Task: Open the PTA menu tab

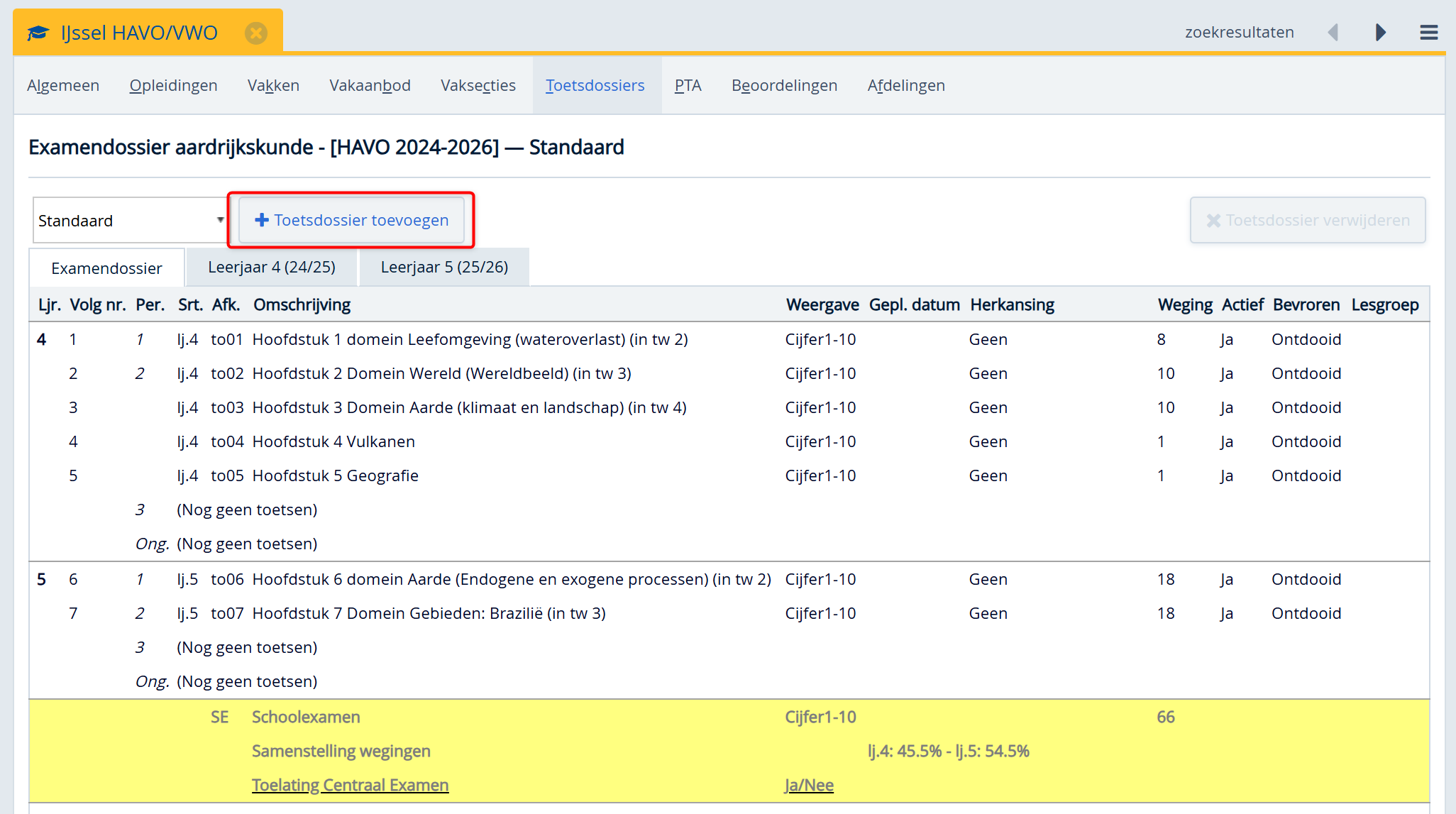Action: [x=688, y=85]
